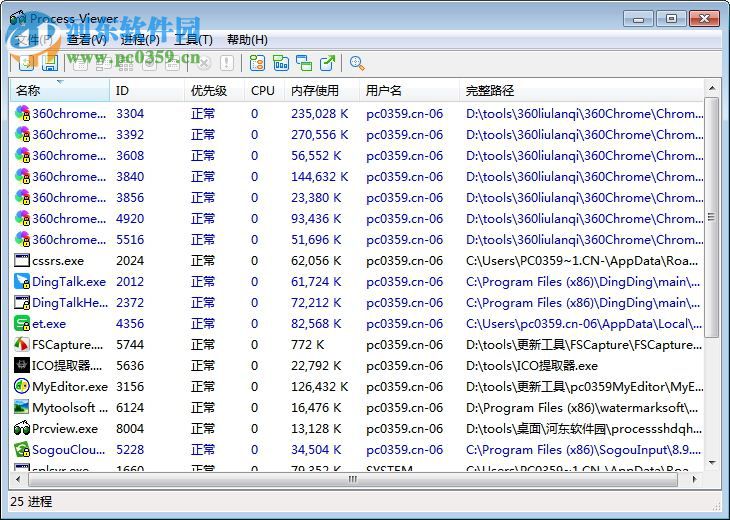This screenshot has height=520, width=730.
Task: Click the cssrs.exe process name
Action: point(58,260)
